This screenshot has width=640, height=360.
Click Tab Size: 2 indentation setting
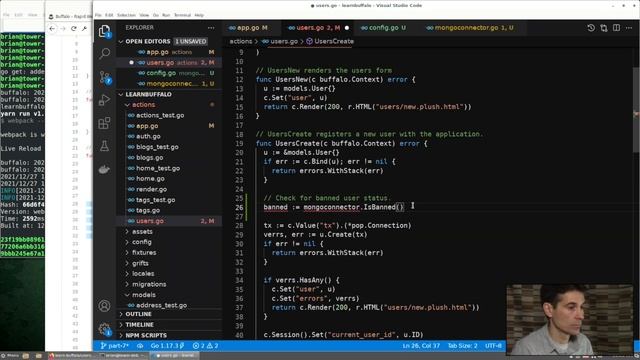(462, 346)
